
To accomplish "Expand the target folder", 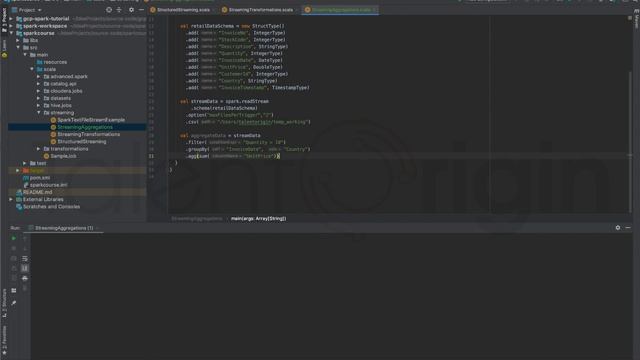I will 18,171.
